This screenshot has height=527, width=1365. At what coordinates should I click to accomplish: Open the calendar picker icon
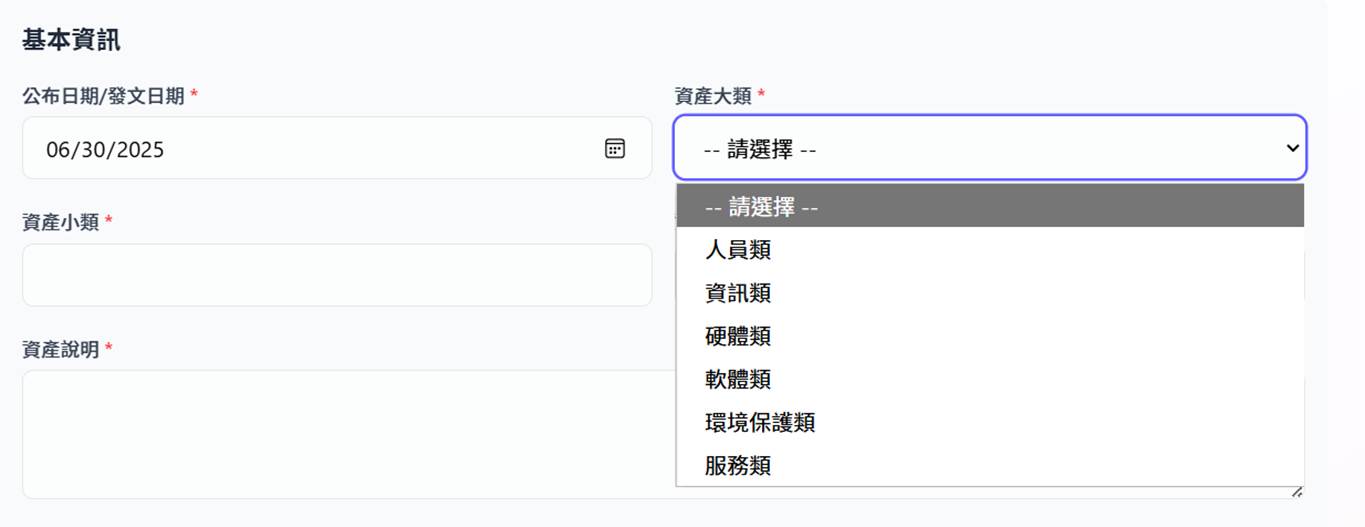(614, 149)
